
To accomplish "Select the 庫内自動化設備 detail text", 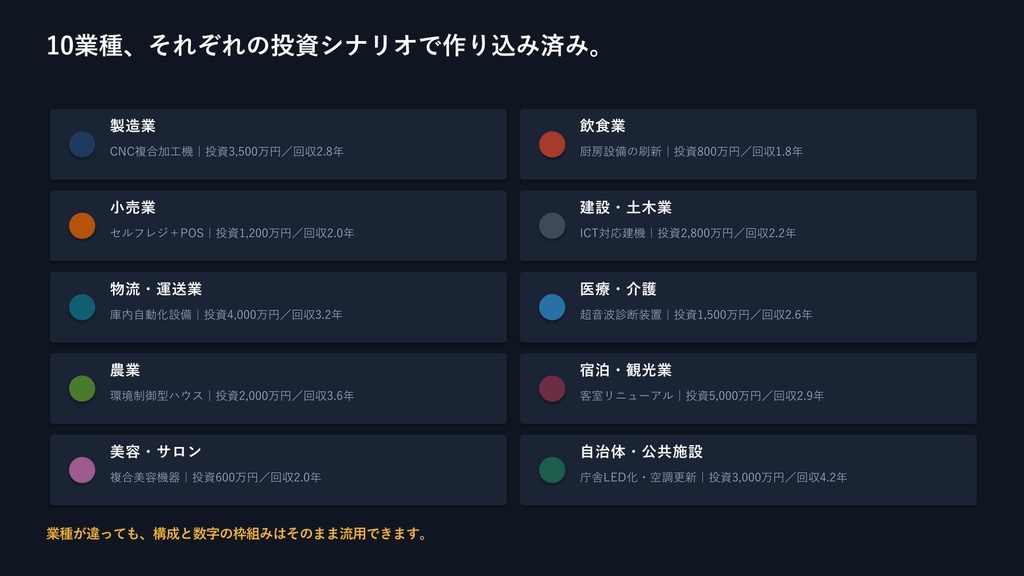I will (x=226, y=315).
